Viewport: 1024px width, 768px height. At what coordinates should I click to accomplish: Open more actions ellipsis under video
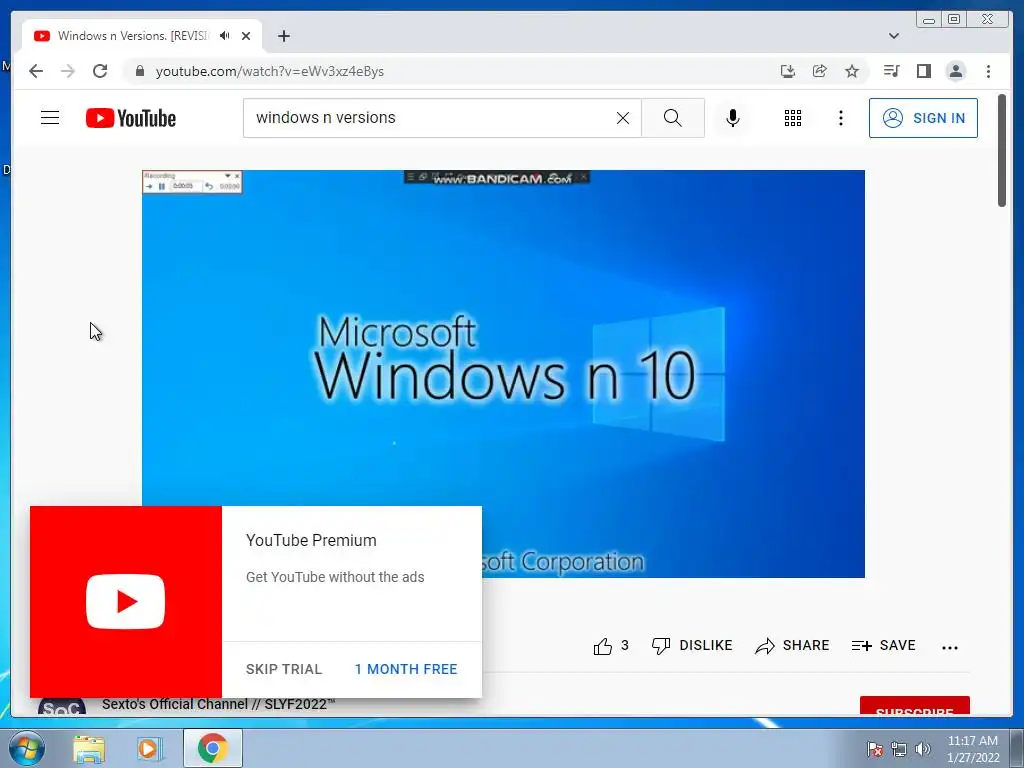(950, 647)
